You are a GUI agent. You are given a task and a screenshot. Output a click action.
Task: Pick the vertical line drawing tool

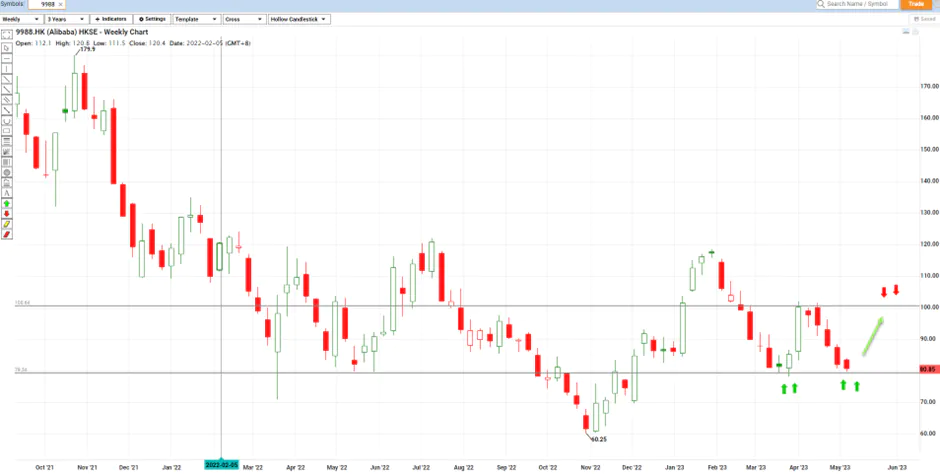[x=7, y=68]
